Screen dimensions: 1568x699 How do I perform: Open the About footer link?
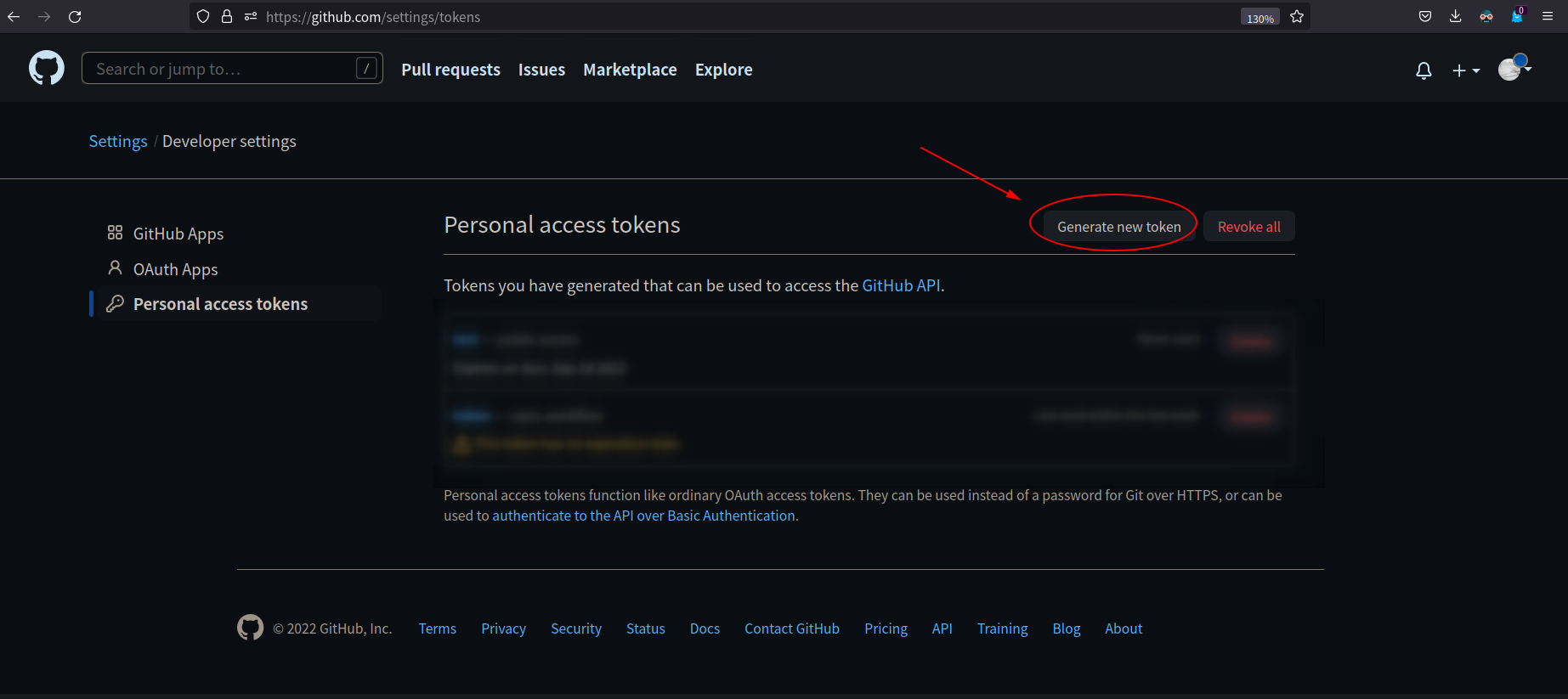(1124, 629)
